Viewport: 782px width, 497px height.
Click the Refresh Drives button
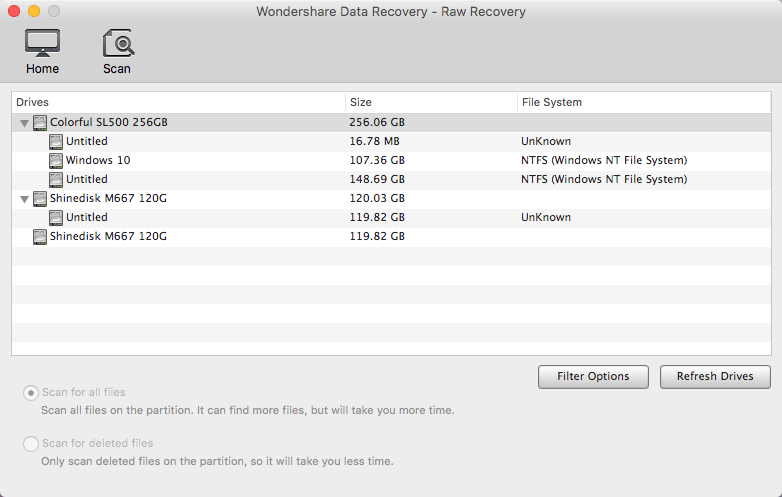tap(715, 376)
